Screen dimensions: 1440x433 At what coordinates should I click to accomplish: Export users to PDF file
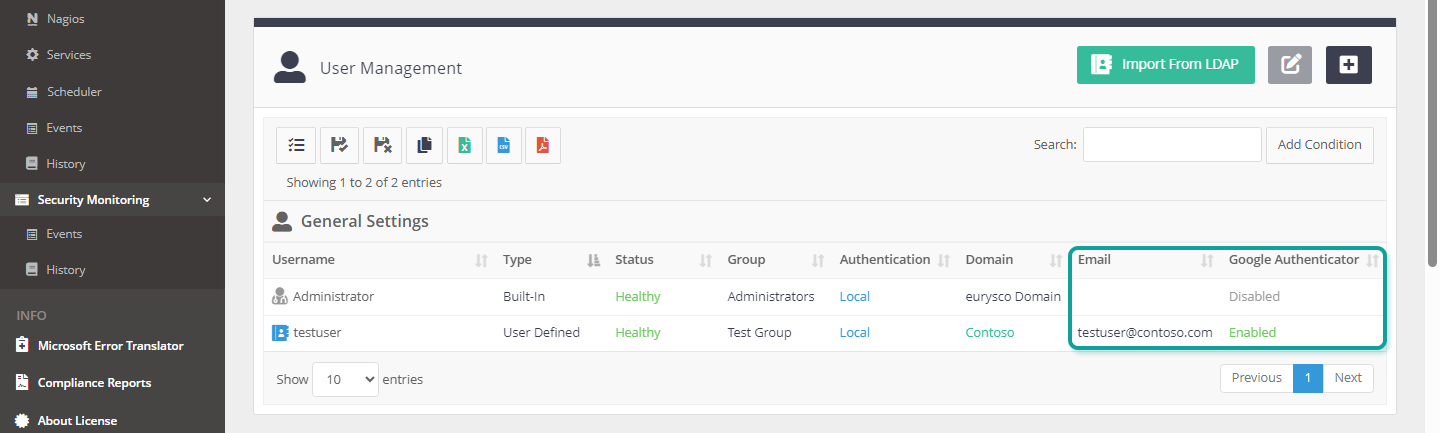(543, 145)
